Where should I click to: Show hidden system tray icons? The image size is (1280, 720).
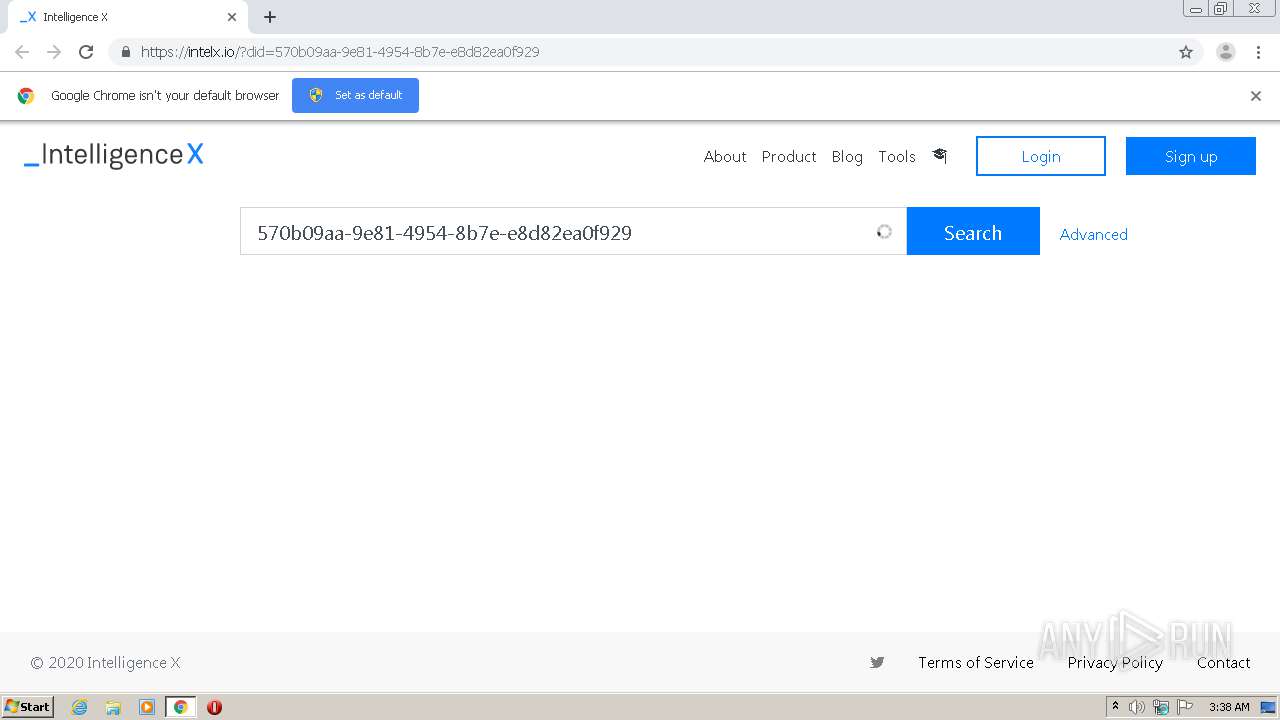(1115, 707)
